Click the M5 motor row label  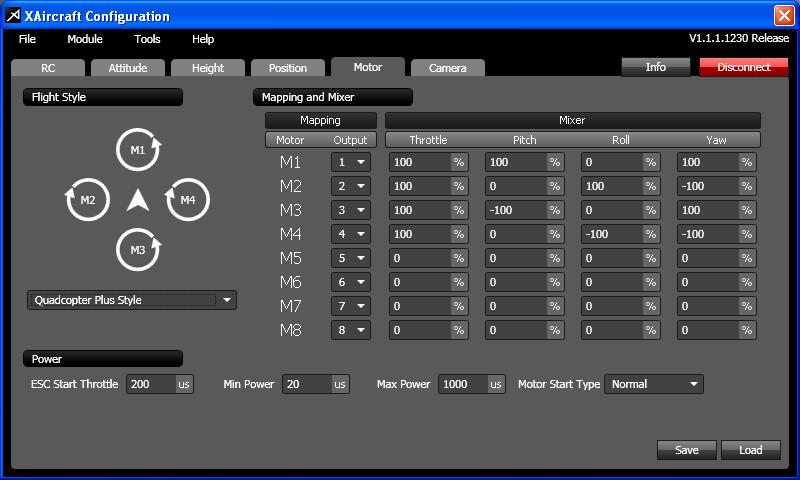(290, 258)
